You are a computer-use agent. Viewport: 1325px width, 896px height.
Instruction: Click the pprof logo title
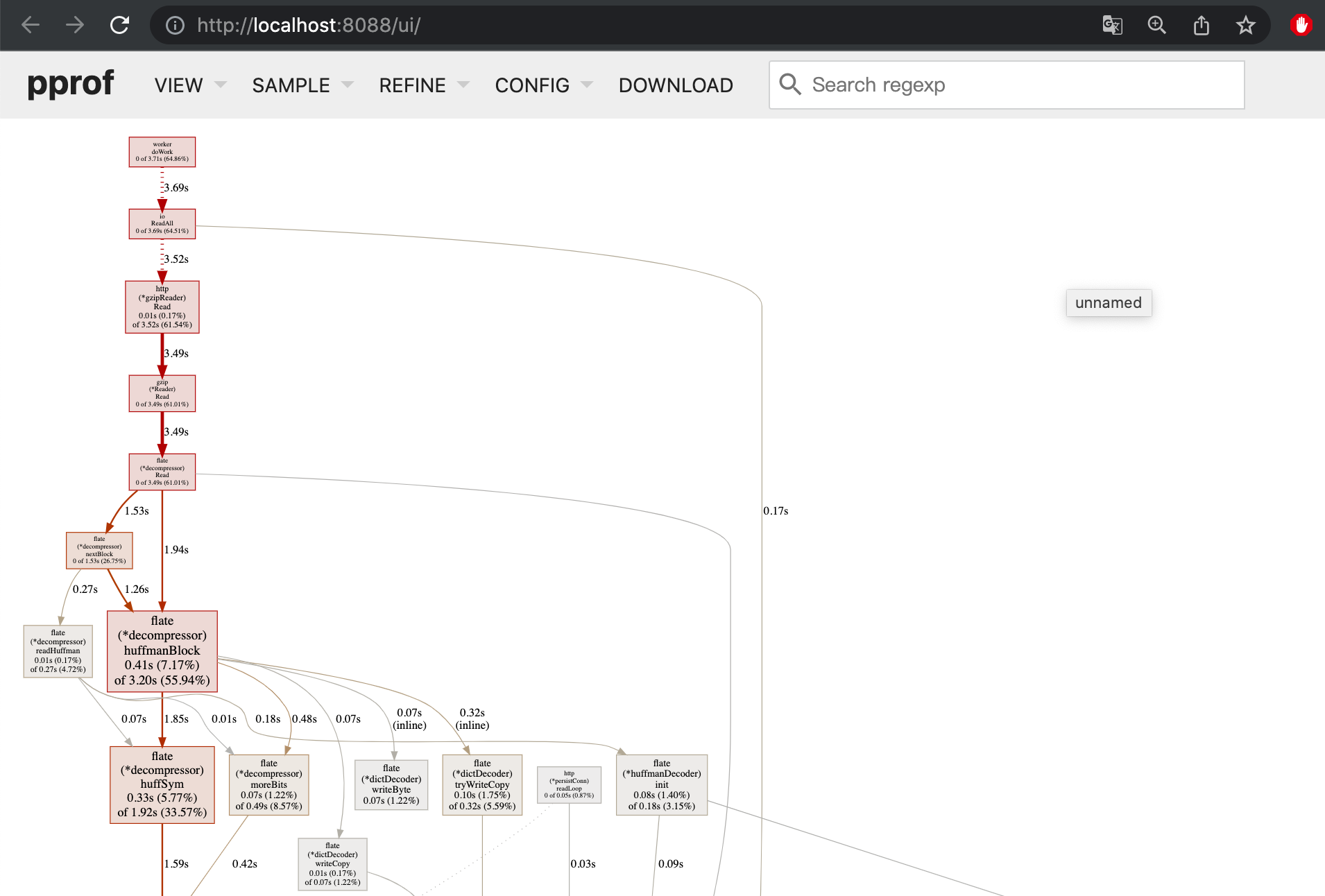point(70,84)
